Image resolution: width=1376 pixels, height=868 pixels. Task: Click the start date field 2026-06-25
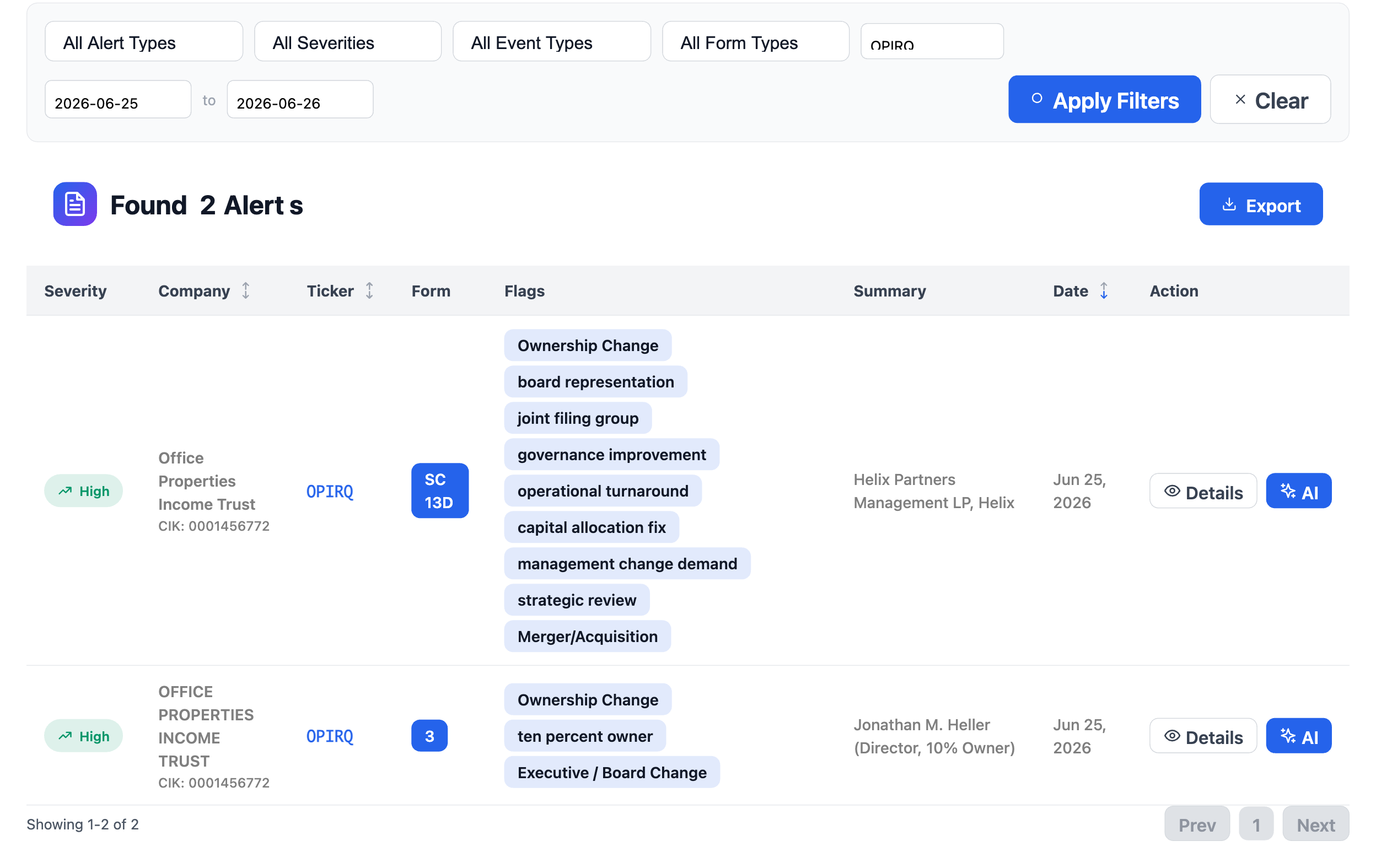click(x=118, y=99)
